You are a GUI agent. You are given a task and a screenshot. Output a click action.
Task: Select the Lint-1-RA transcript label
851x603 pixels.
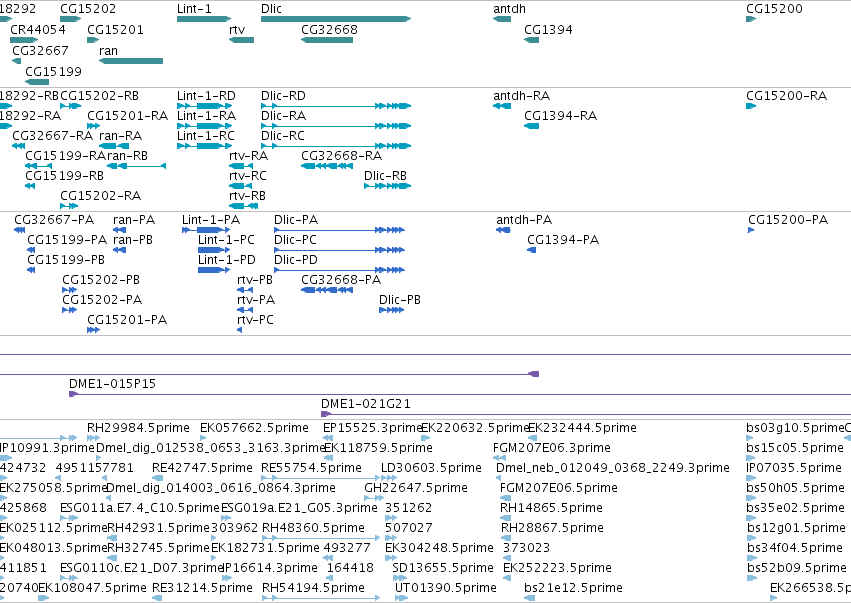[206, 116]
